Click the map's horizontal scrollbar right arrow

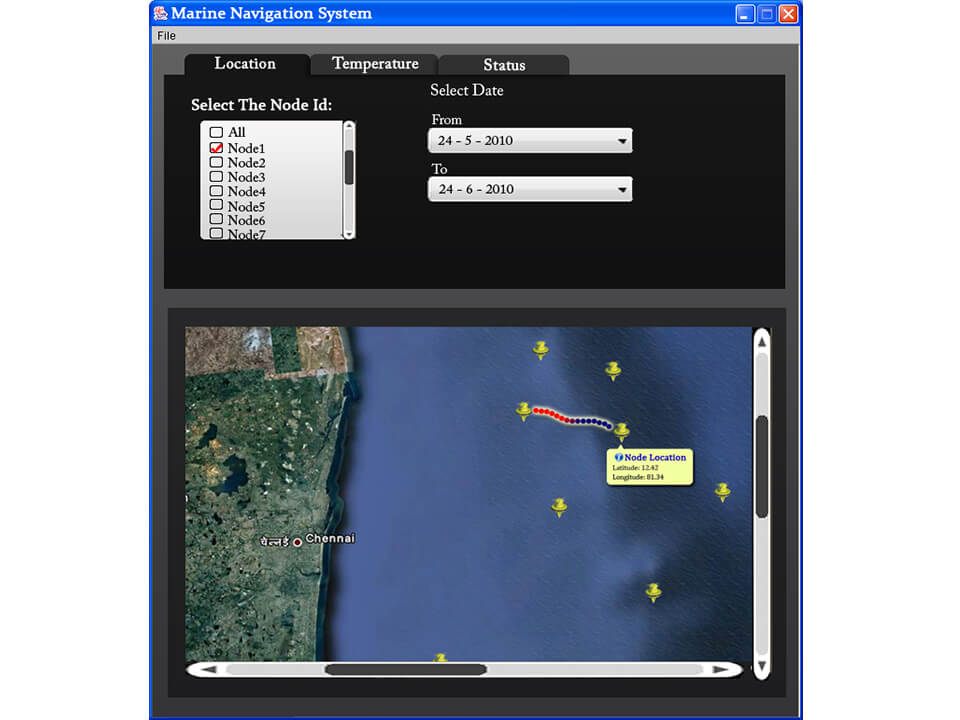[720, 669]
